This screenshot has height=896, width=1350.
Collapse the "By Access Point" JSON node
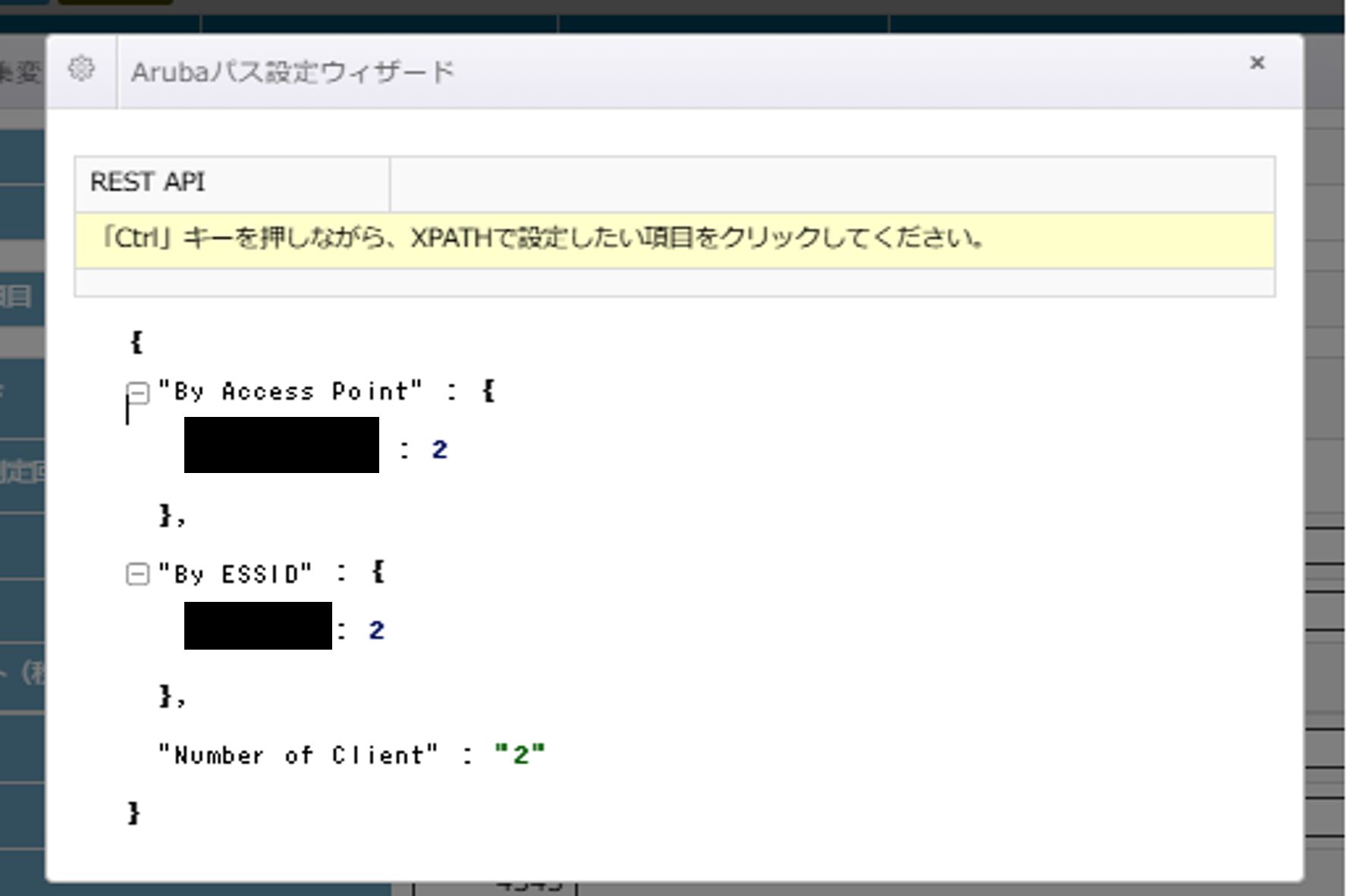(x=137, y=393)
